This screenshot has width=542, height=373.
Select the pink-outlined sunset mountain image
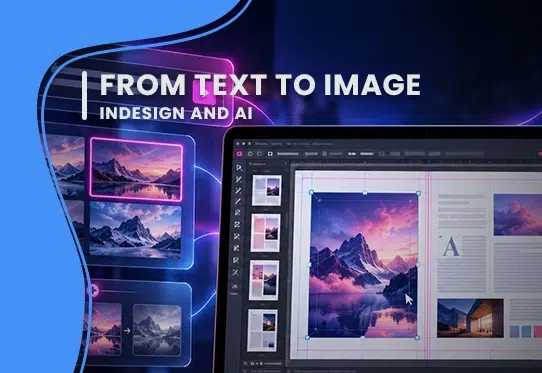[x=136, y=169]
